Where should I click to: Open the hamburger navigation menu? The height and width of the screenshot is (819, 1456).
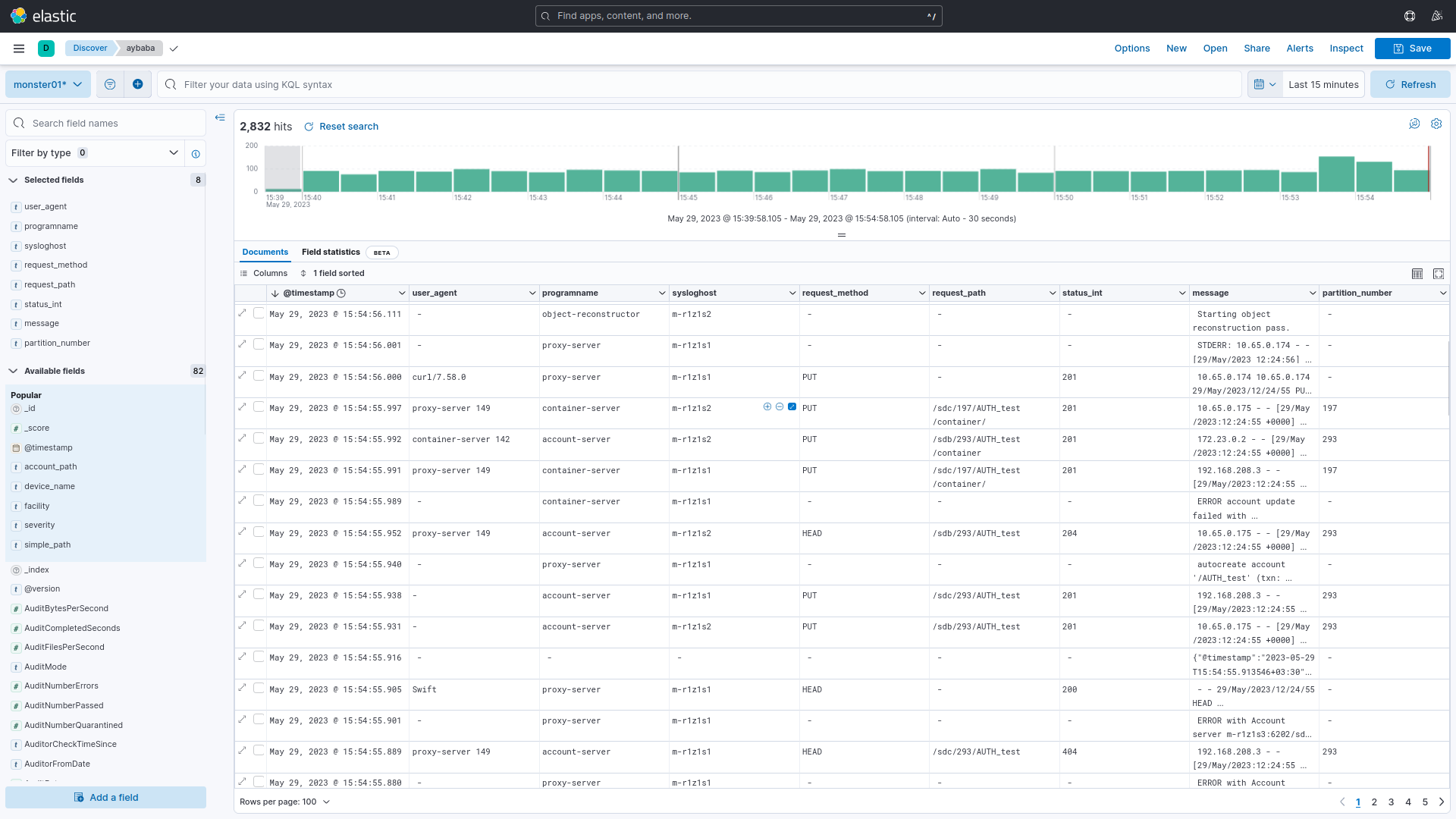[x=19, y=49]
